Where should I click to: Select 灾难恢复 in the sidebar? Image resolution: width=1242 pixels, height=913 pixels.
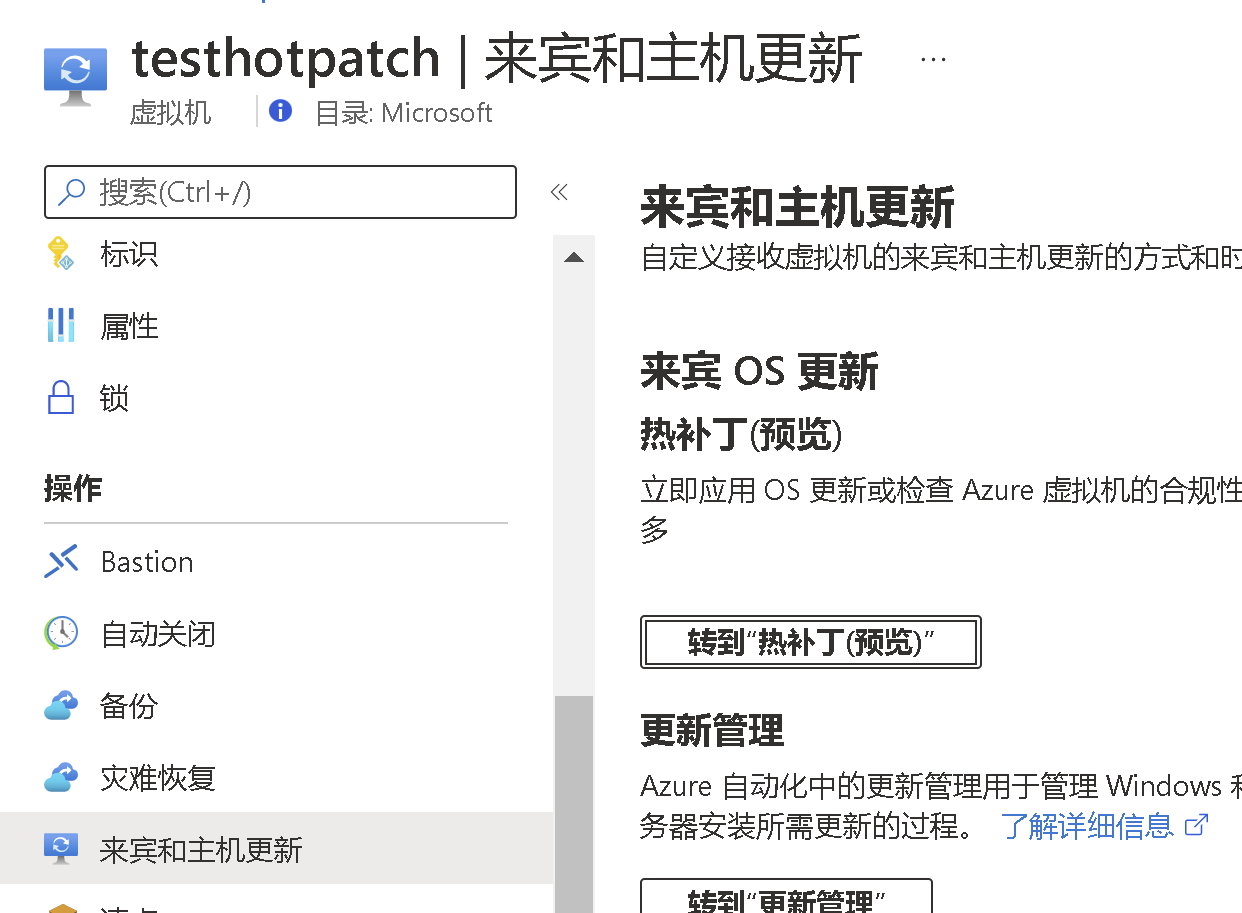pos(158,778)
